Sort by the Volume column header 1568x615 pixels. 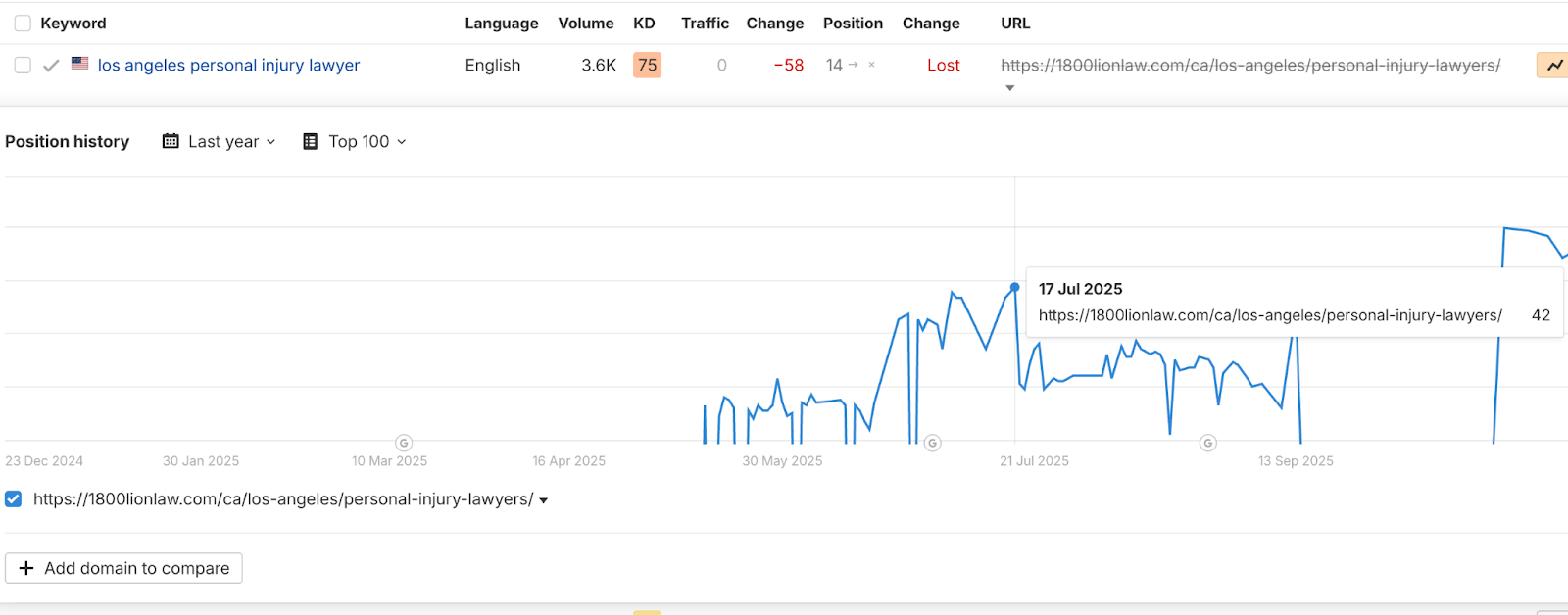pyautogui.click(x=586, y=24)
